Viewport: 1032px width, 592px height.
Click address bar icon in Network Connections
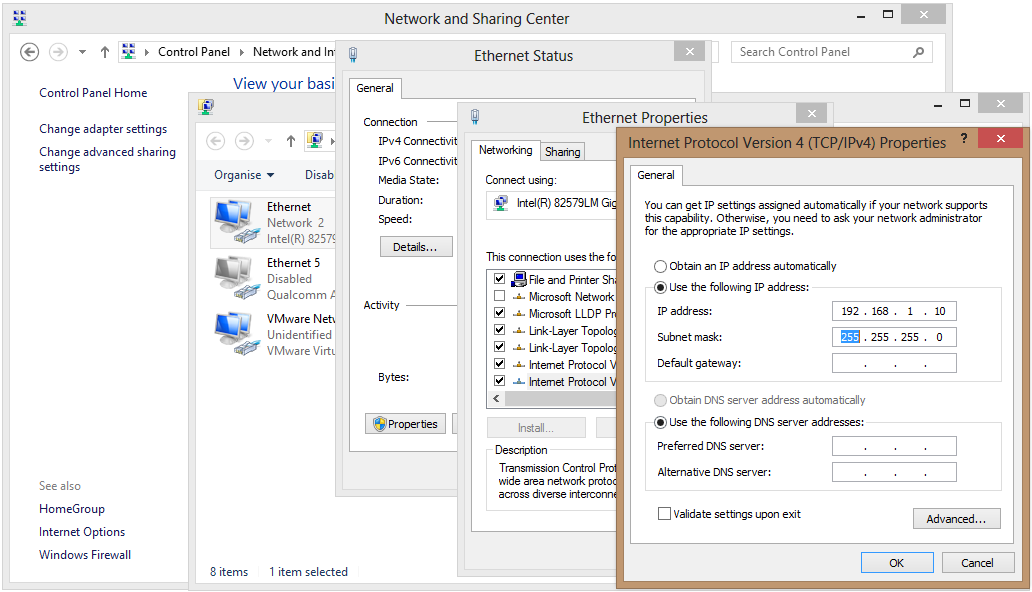(315, 140)
